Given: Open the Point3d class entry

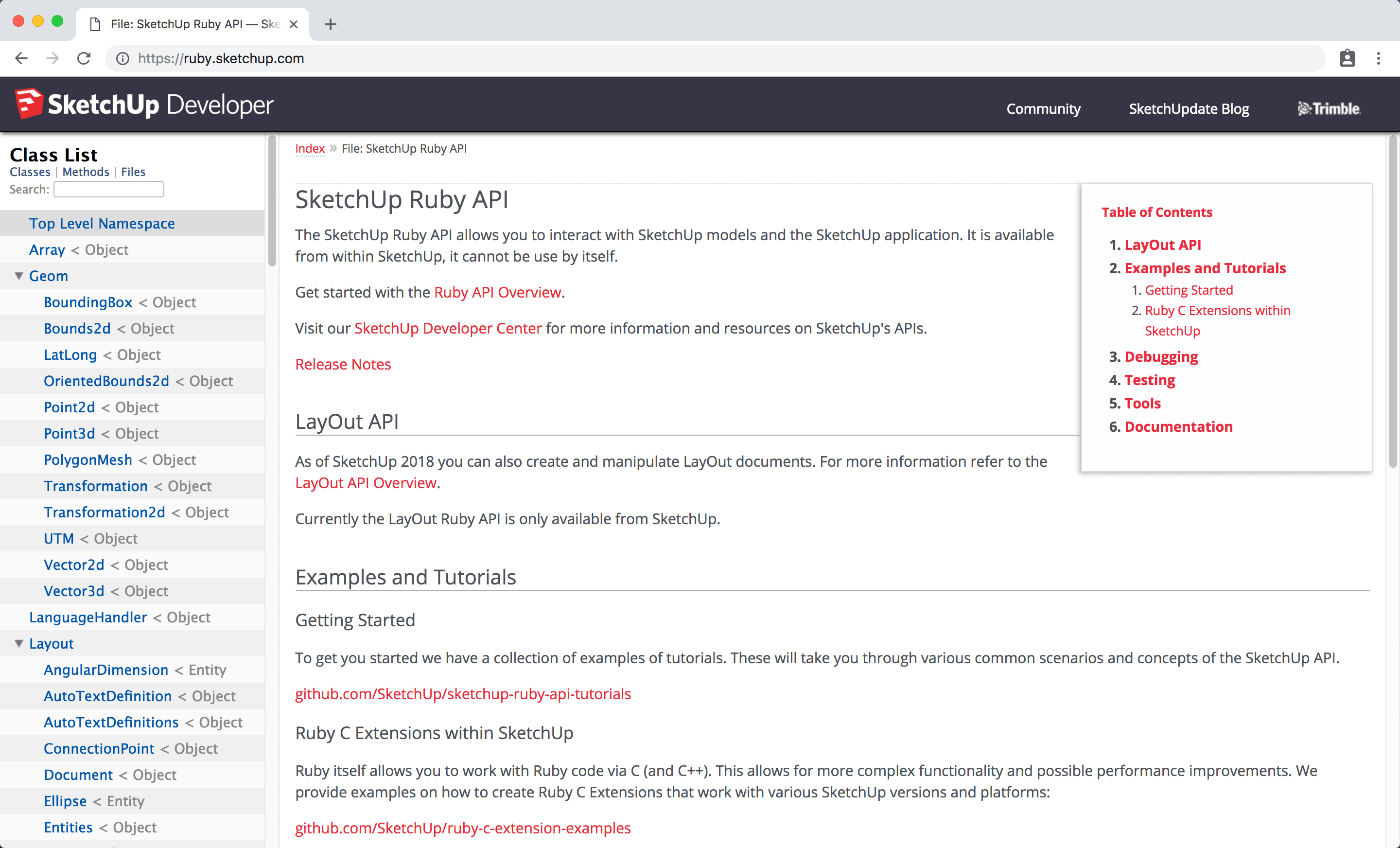Looking at the screenshot, I should (x=70, y=433).
